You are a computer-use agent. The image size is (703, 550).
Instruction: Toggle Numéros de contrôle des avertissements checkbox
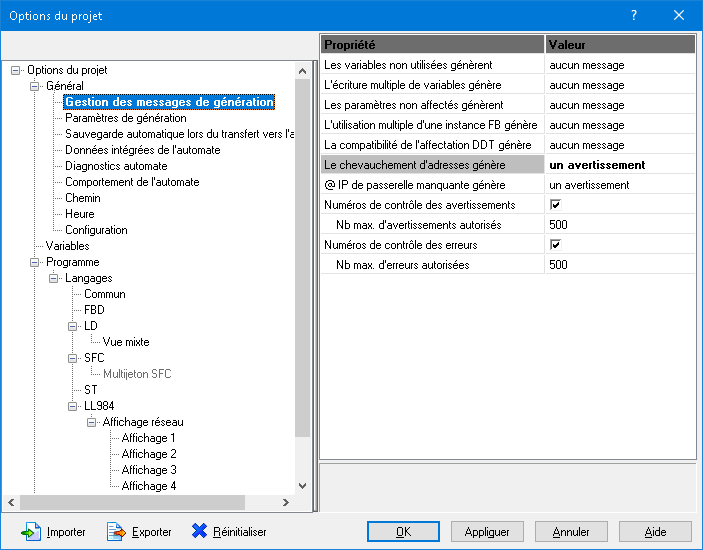(x=555, y=205)
